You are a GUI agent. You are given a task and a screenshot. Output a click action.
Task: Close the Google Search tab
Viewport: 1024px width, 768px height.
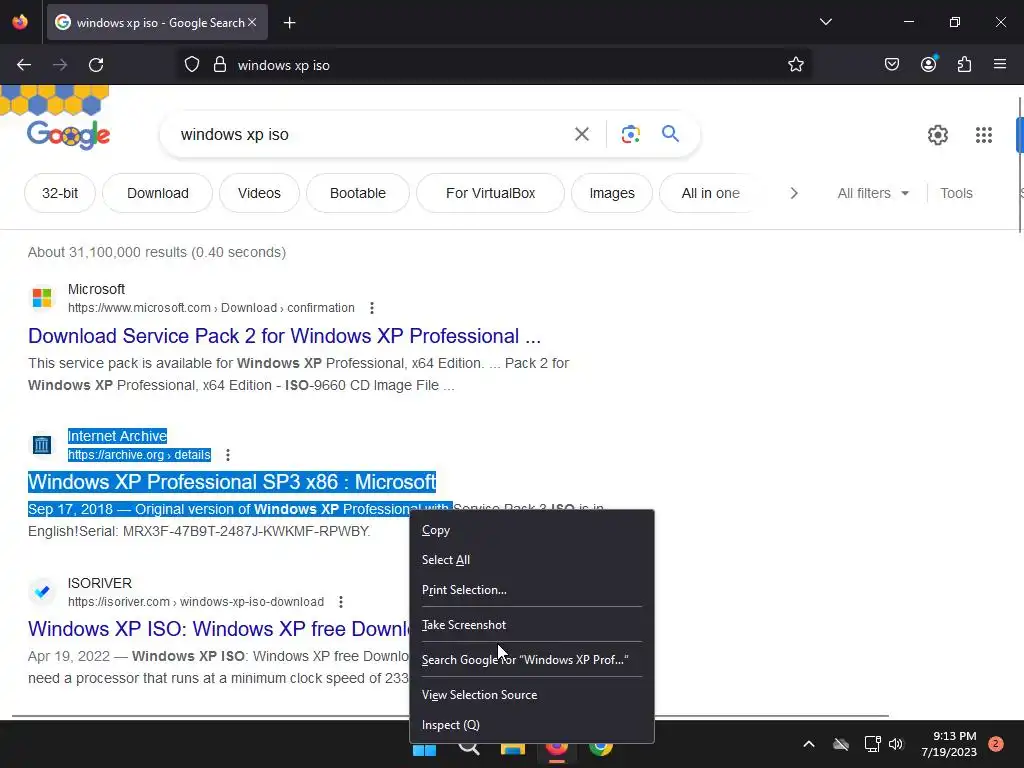[252, 23]
